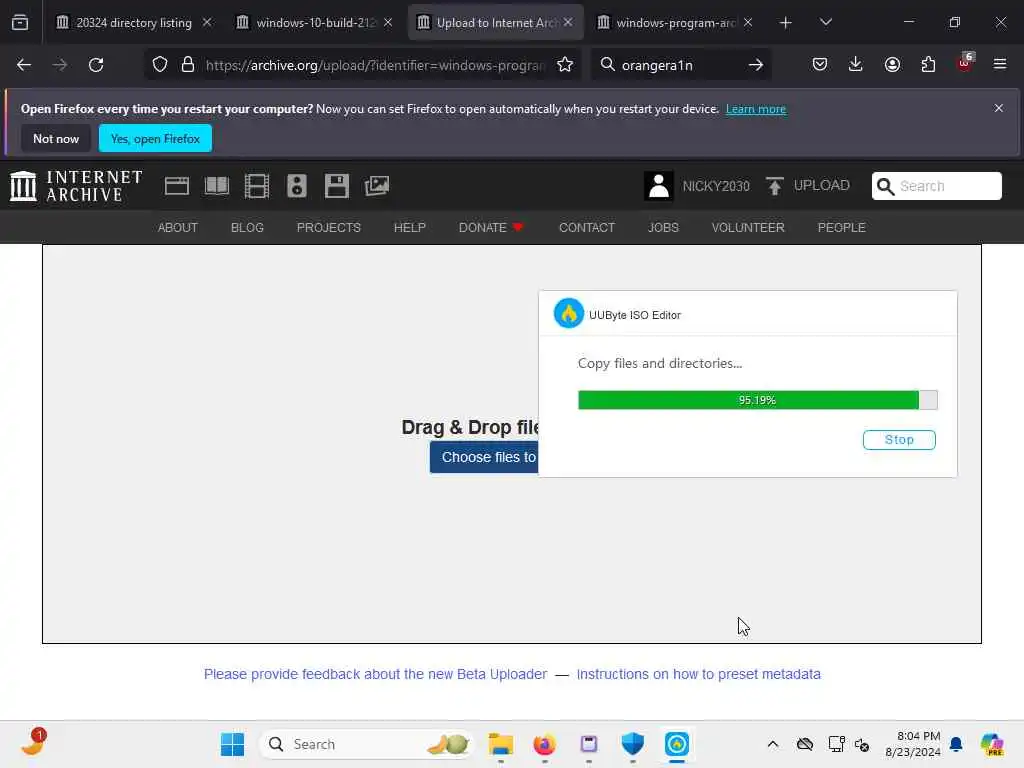Open UUByte ISO Editor taskbar icon
The height and width of the screenshot is (768, 1024).
click(x=677, y=744)
